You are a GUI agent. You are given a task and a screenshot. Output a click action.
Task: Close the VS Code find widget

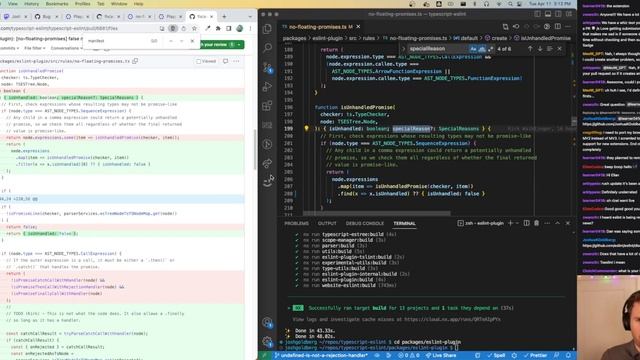[560, 49]
